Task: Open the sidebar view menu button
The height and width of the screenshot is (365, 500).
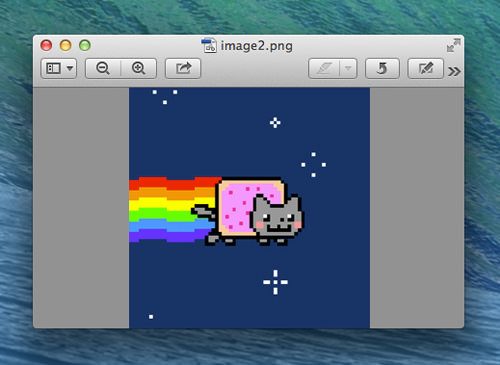Action: pyautogui.click(x=59, y=68)
